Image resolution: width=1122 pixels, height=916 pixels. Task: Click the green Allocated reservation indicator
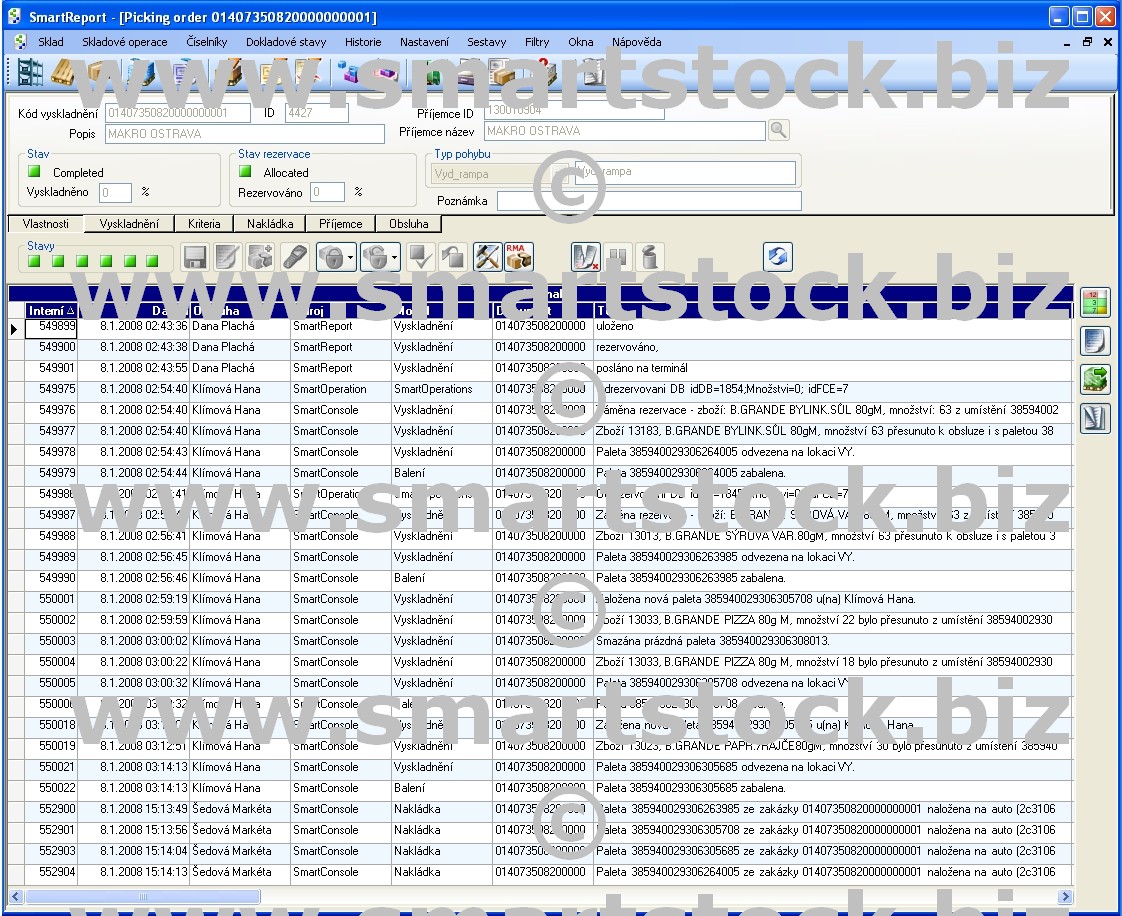[x=245, y=172]
